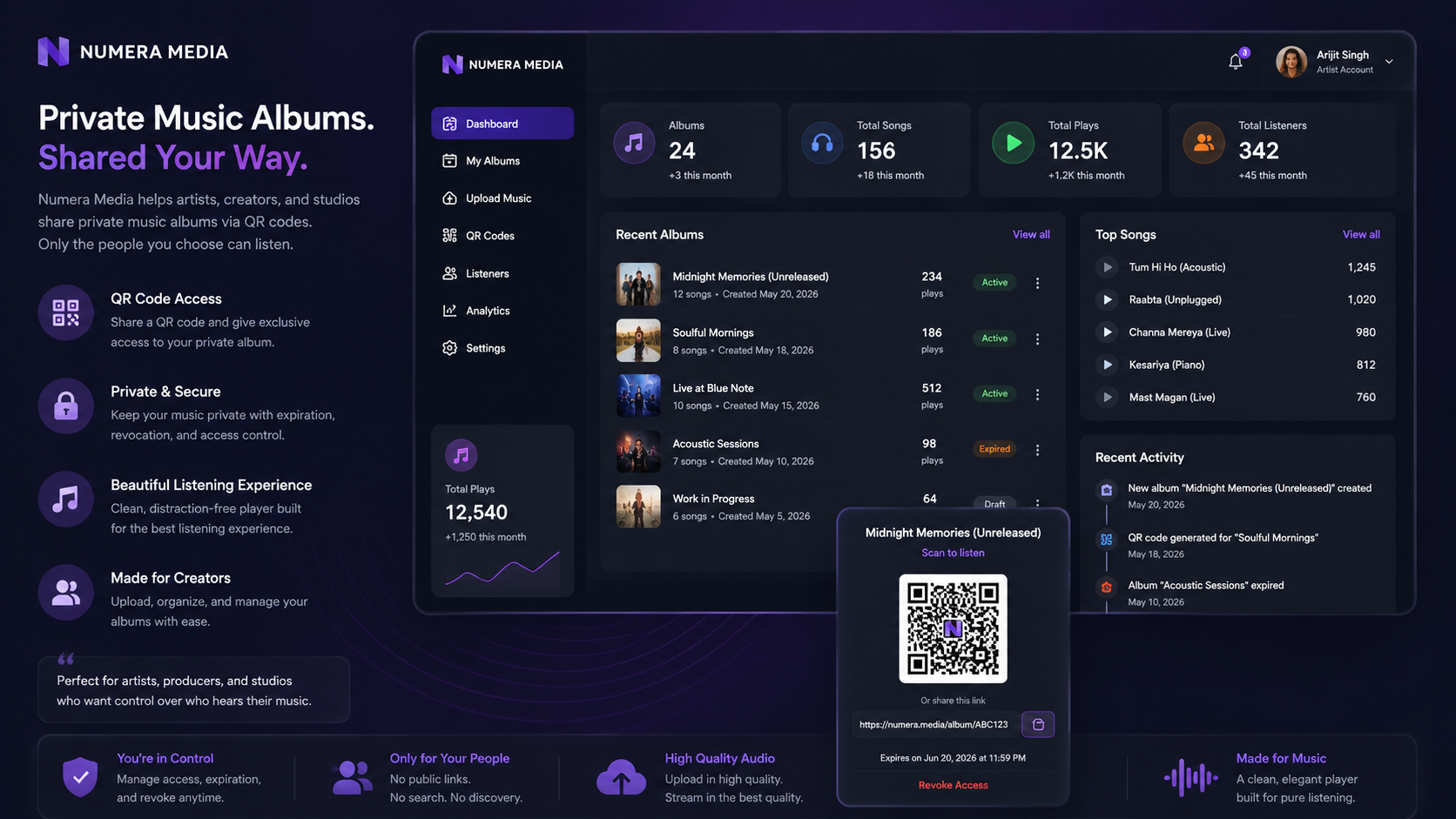Play Tum Hi Ho (Acoustic)

1107,267
